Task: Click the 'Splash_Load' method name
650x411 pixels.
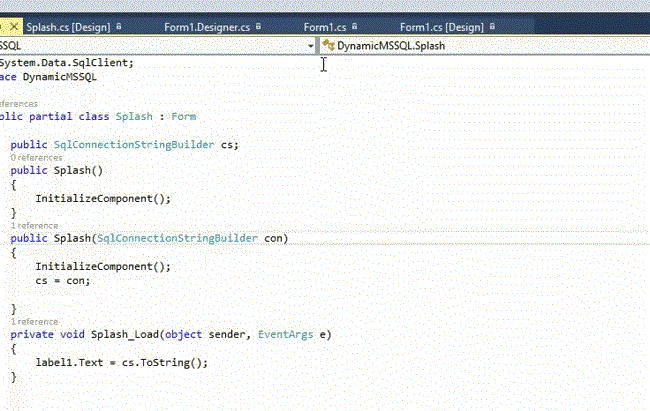Action: pyautogui.click(x=125, y=335)
